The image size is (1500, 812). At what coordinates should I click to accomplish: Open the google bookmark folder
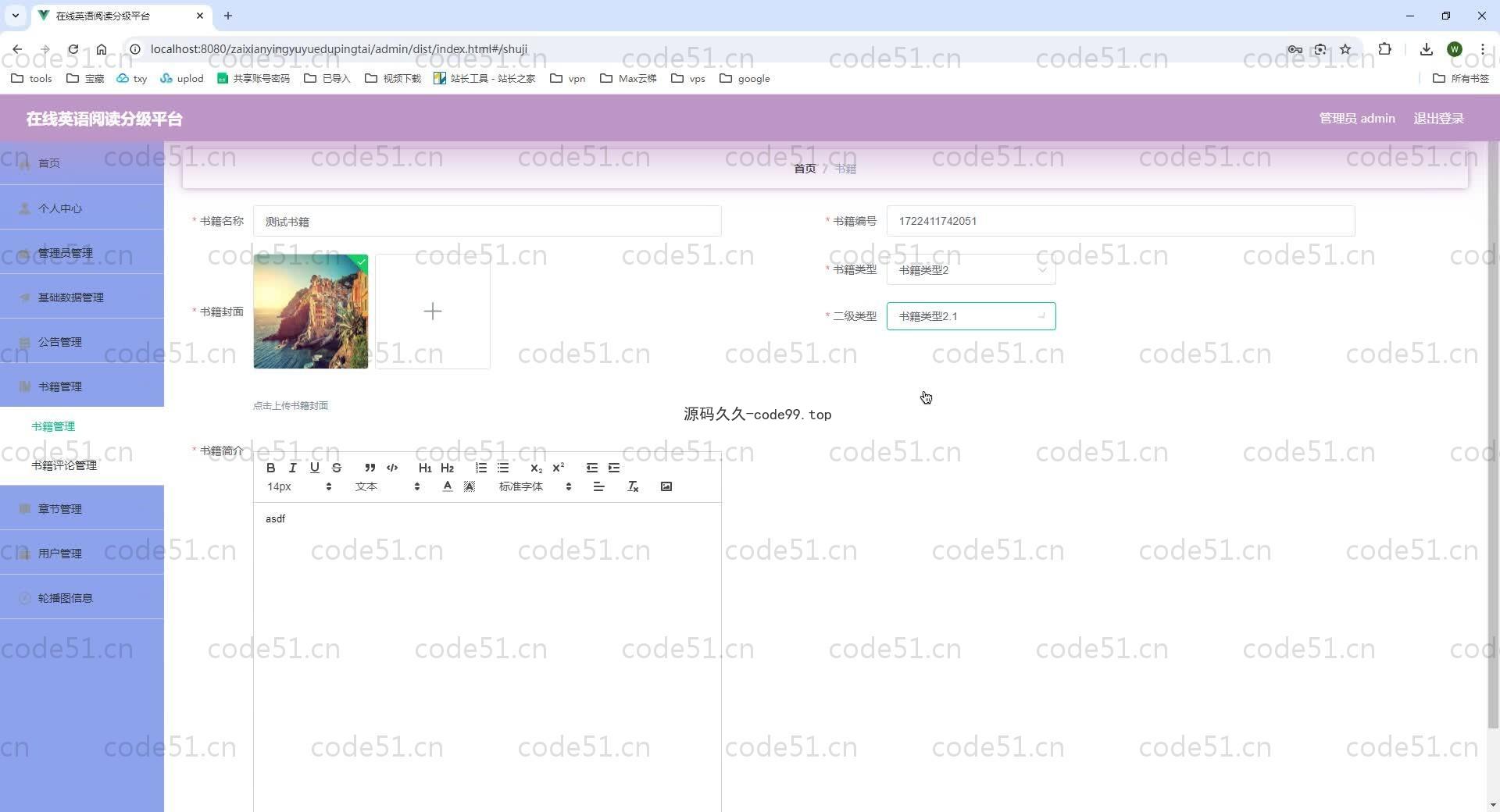[745, 79]
